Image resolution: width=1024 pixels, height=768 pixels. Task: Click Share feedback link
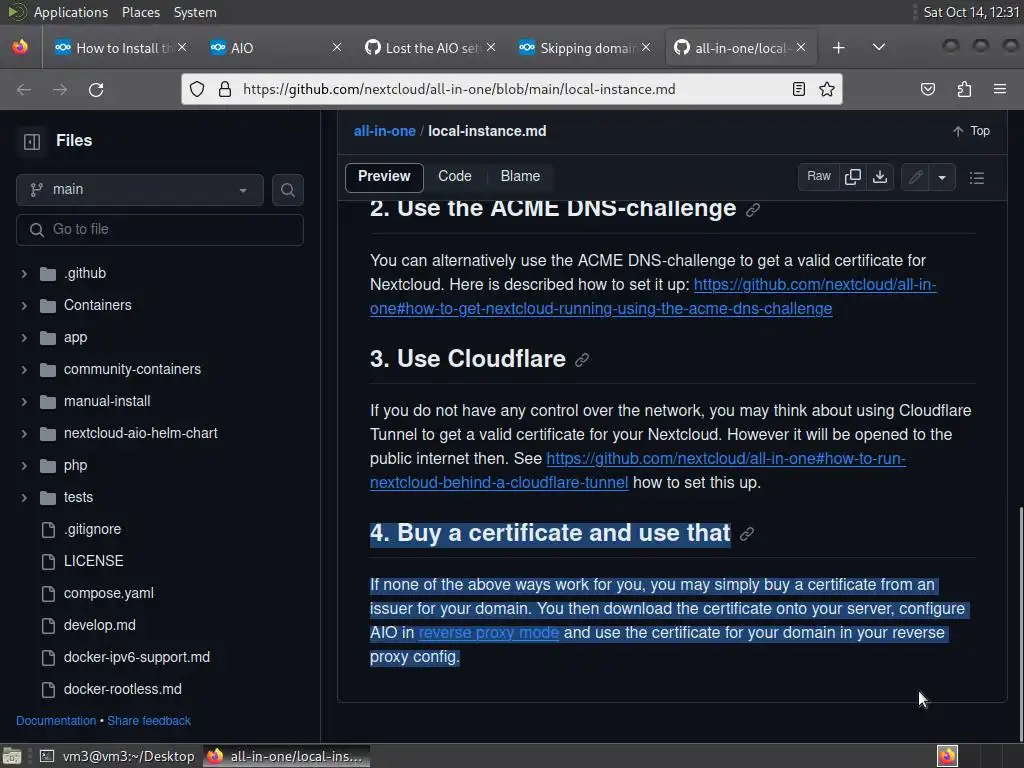pos(149,721)
